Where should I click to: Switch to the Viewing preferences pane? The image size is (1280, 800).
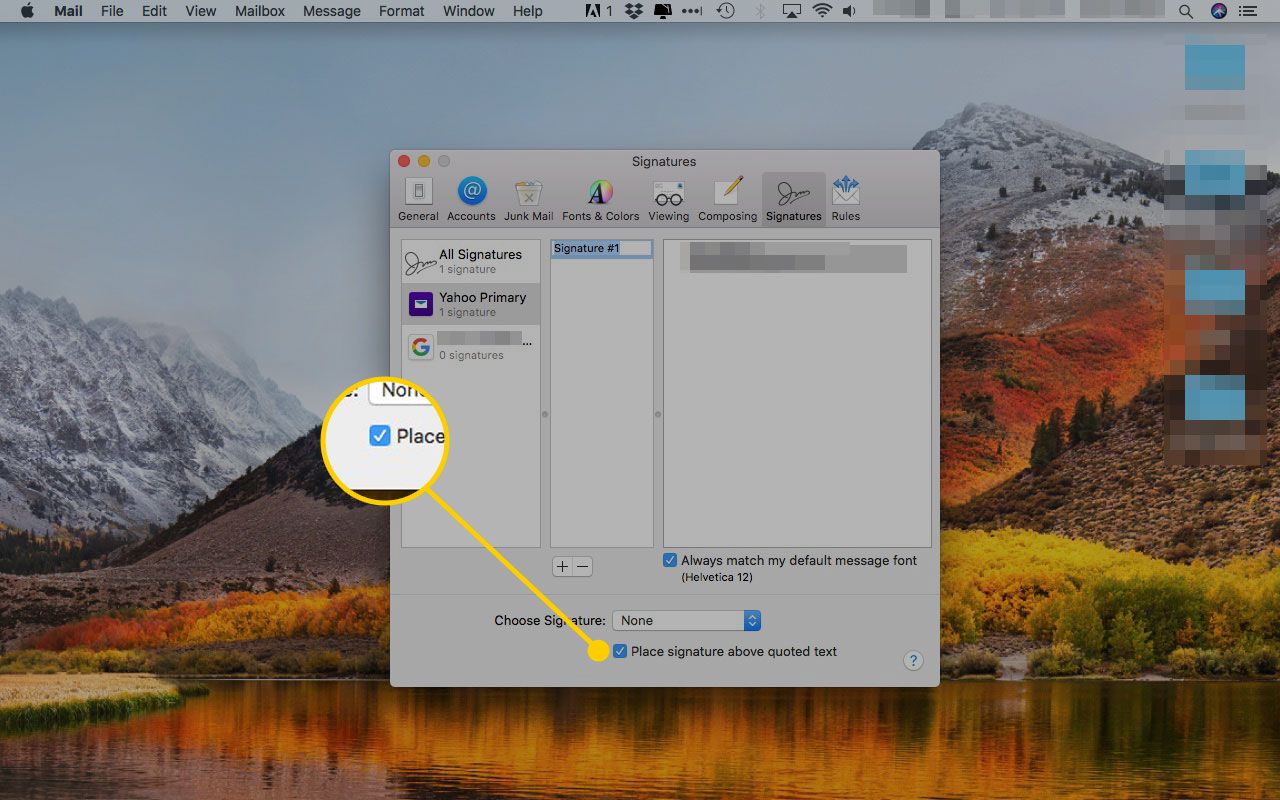pyautogui.click(x=668, y=199)
